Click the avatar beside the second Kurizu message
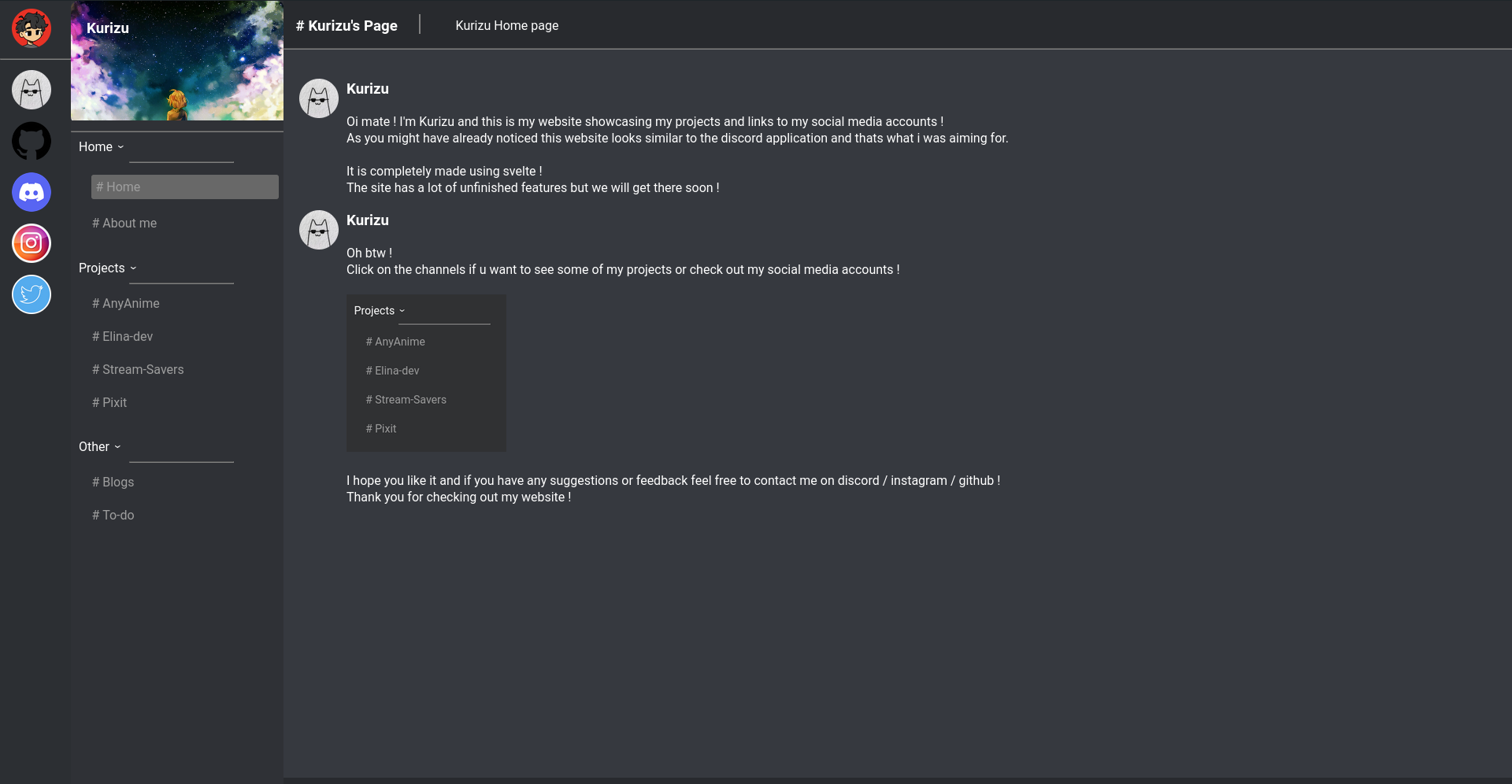The height and width of the screenshot is (784, 1512). coord(318,230)
